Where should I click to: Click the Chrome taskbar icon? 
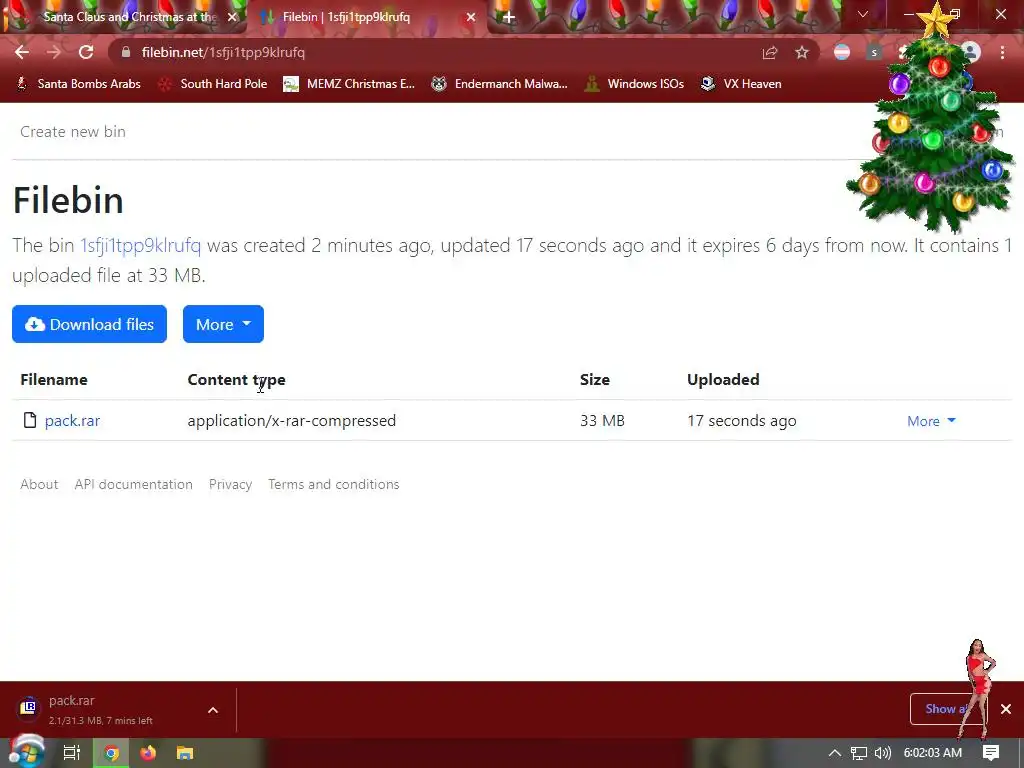pos(112,753)
